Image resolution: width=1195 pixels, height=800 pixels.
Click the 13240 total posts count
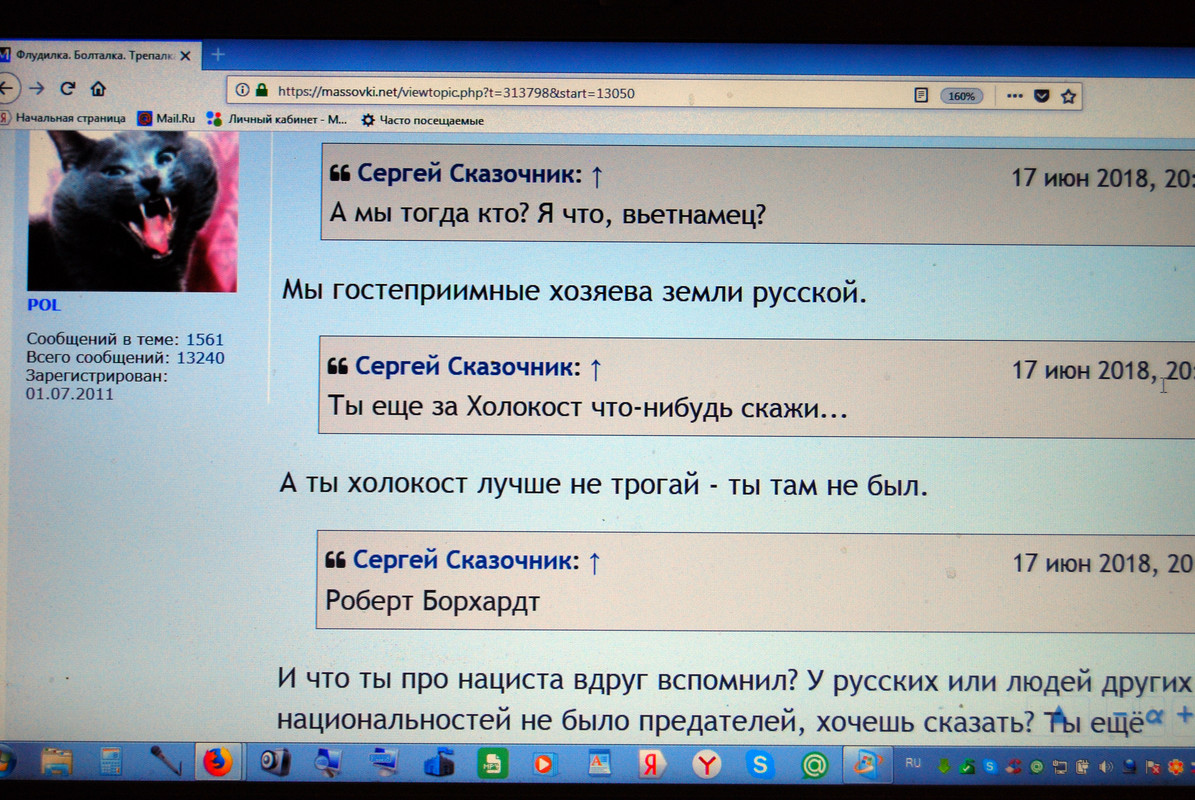(200, 358)
